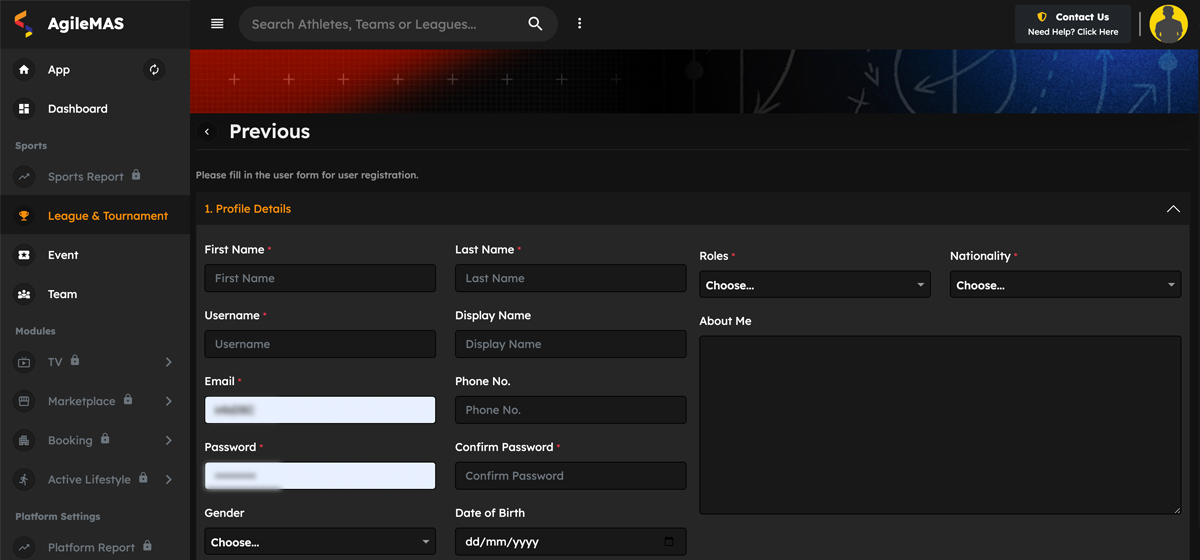This screenshot has width=1200, height=560.
Task: Open the user profile avatar
Action: tap(1168, 24)
